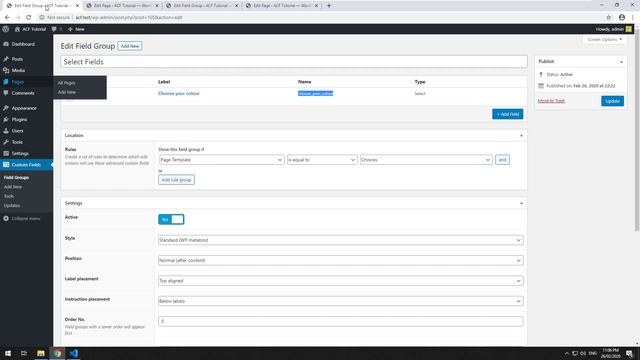Collapse the Location panel
Screen dimensions: 640x360
(x=521, y=136)
